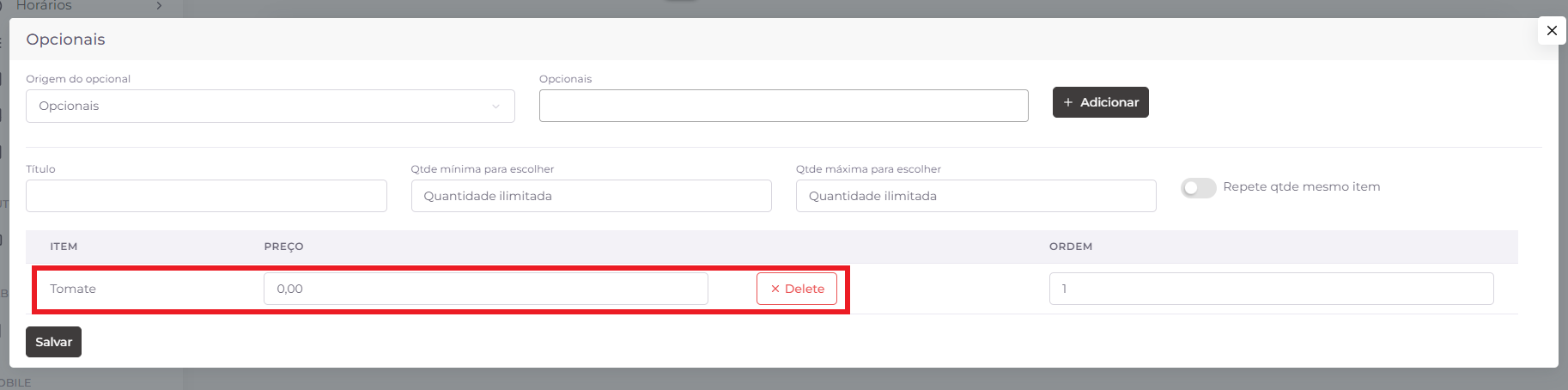Open the Origem do opcional dropdown
The height and width of the screenshot is (390, 1568).
click(x=270, y=107)
